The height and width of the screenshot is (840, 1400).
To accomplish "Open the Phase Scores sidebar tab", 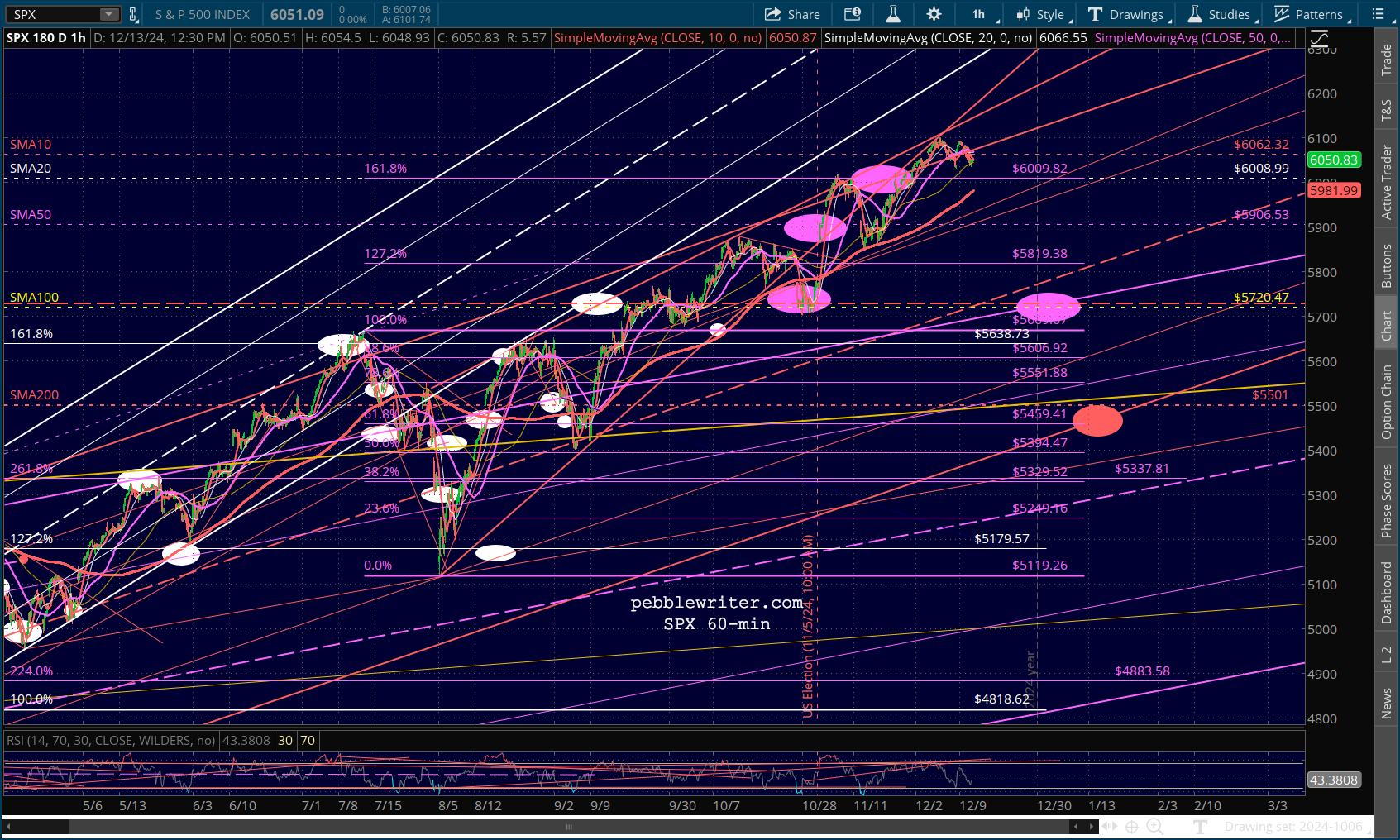I will pos(1387,500).
